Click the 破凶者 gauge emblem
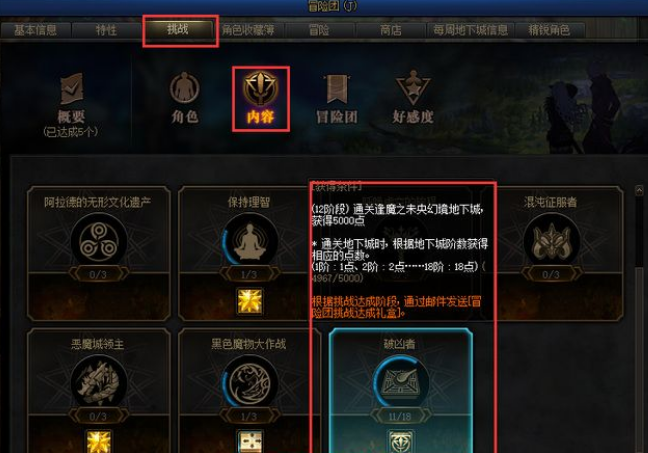 tap(400, 382)
